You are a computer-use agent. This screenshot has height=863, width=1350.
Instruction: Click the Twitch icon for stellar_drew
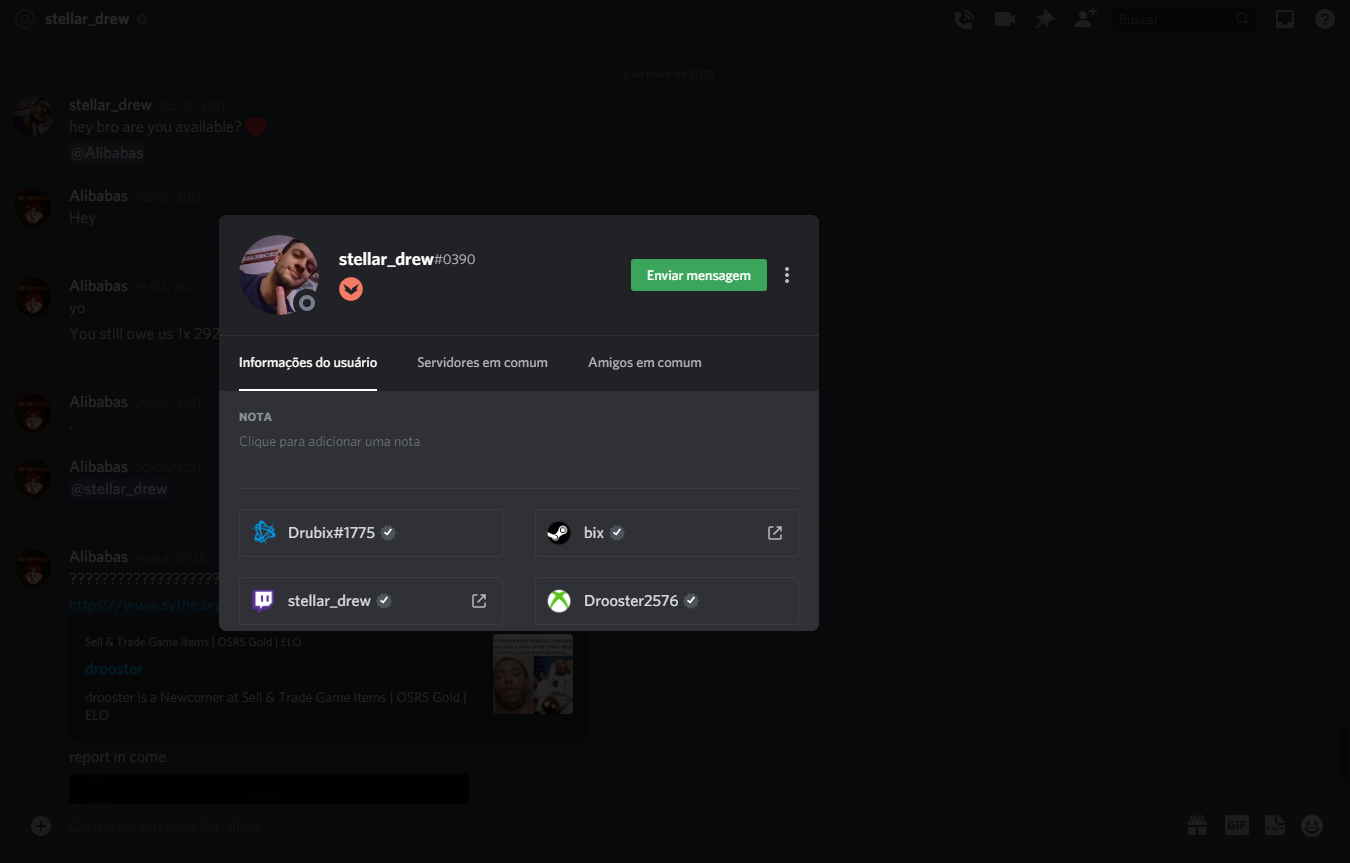pyautogui.click(x=263, y=601)
